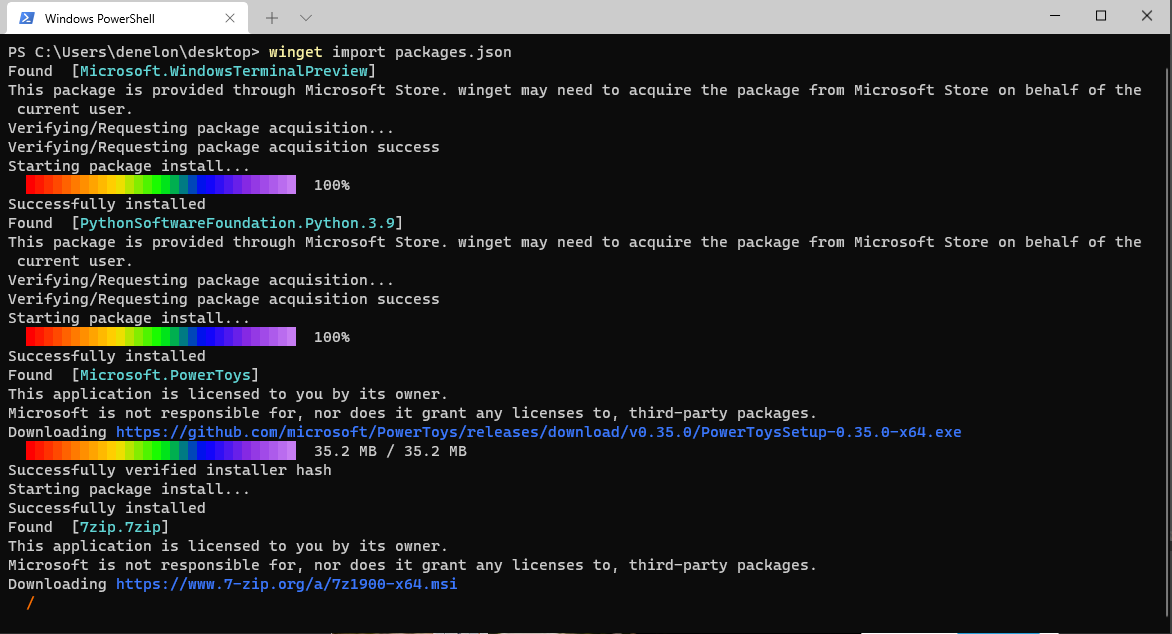The width and height of the screenshot is (1172, 634).
Task: Expand the tab profile selector arrow
Action: coord(305,17)
